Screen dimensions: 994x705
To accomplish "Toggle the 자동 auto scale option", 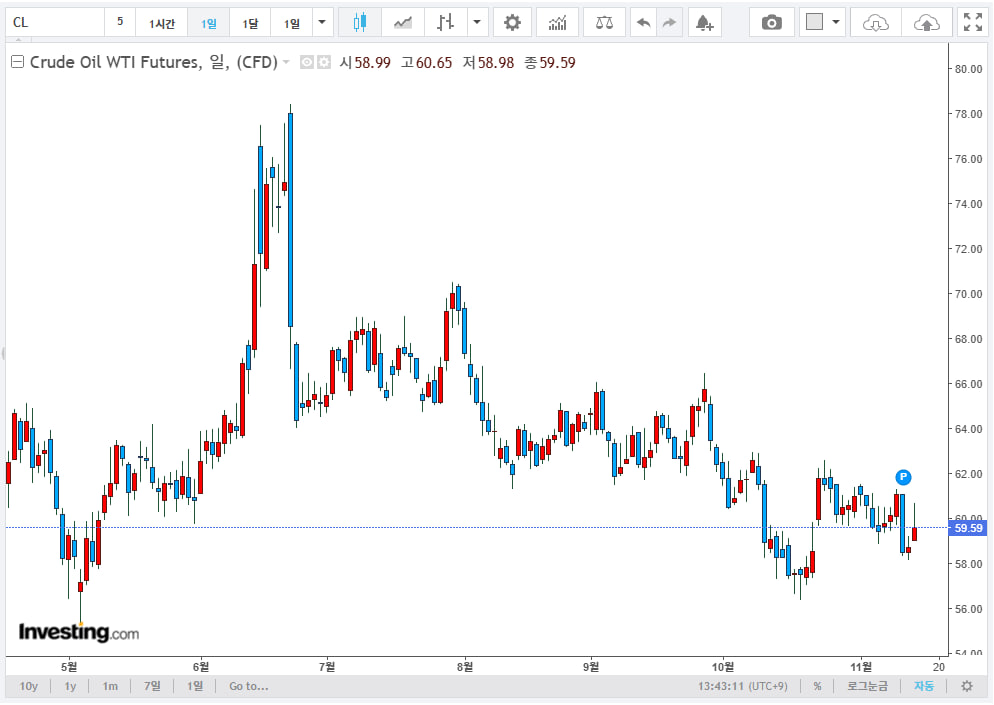I will click(923, 686).
